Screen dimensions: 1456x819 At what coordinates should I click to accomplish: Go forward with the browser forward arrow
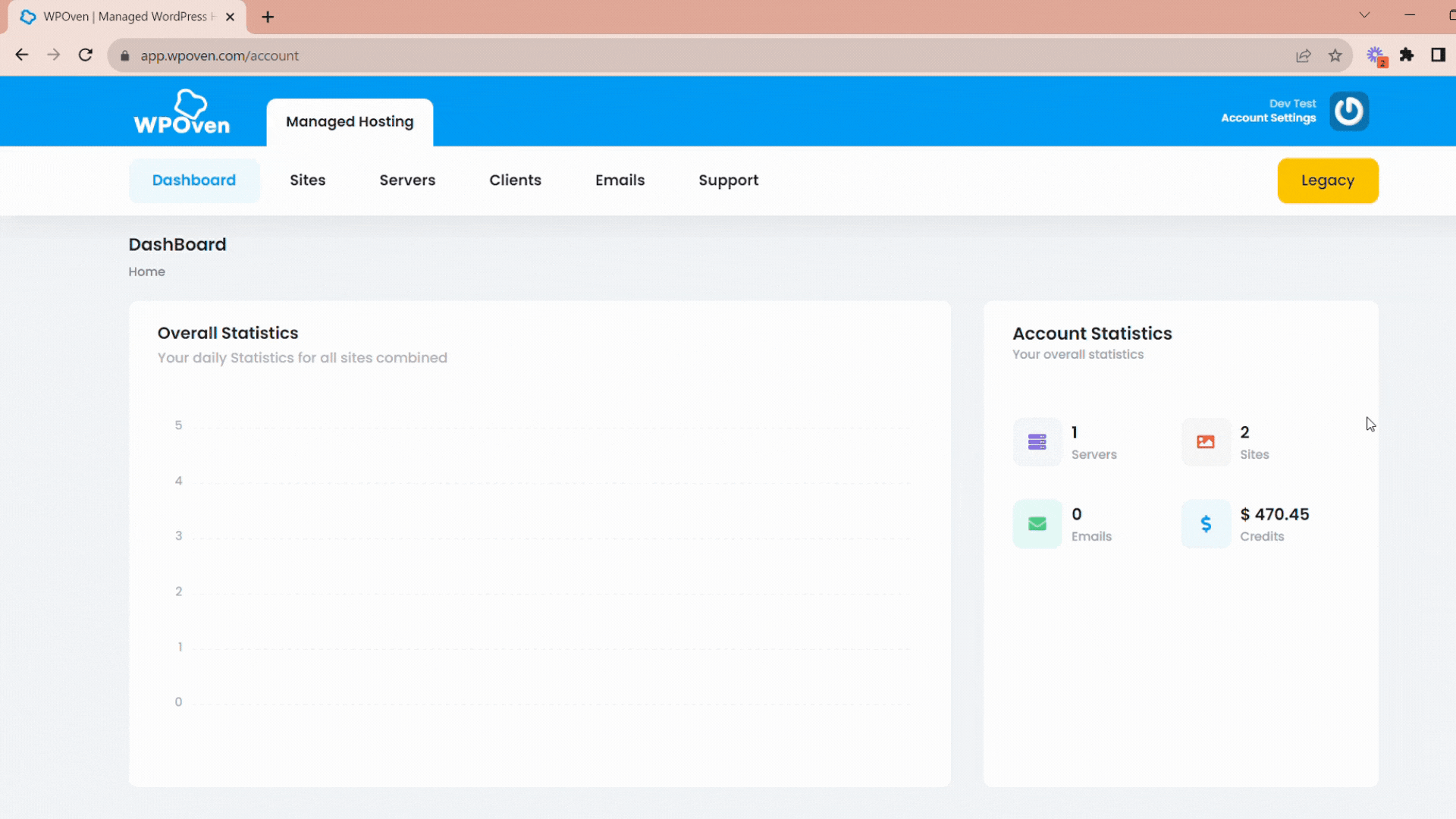(53, 55)
